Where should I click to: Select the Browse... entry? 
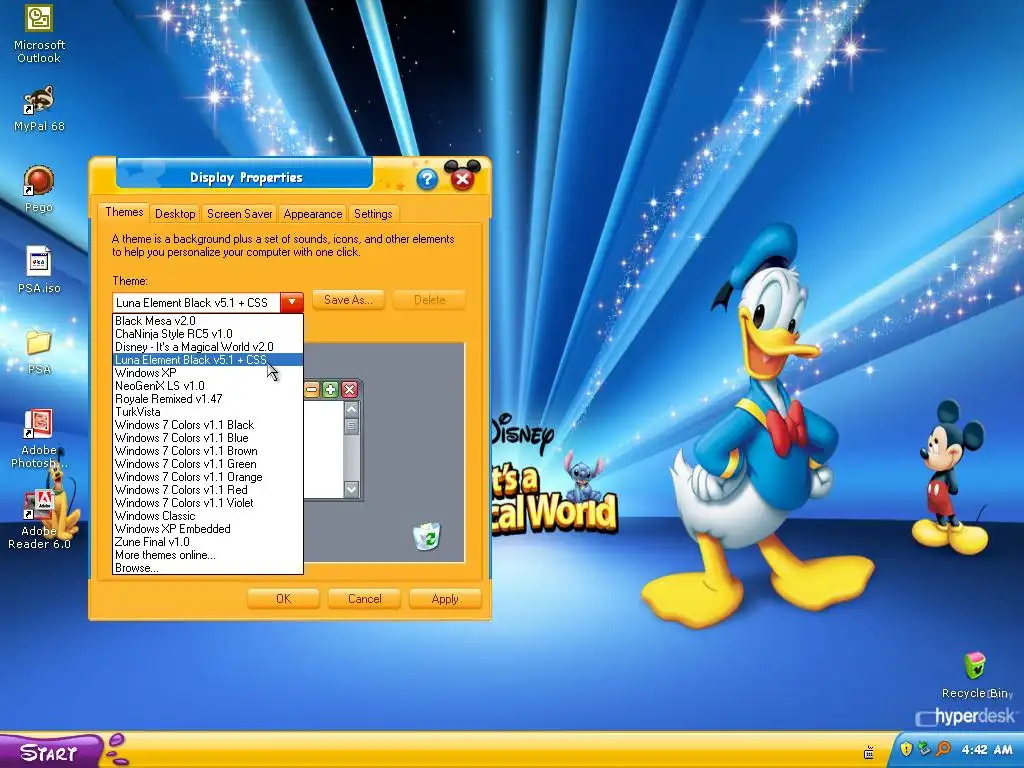click(208, 568)
